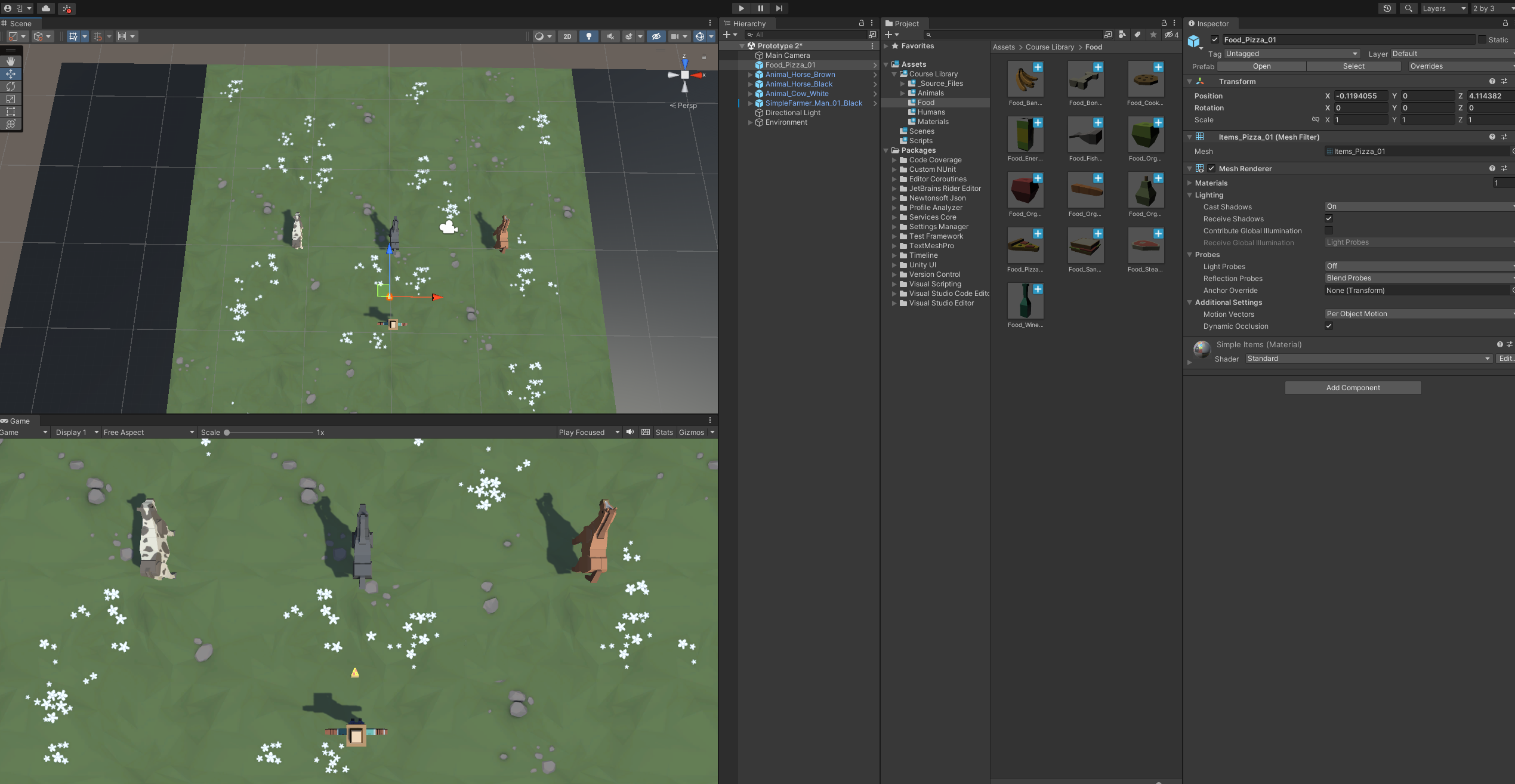1515x784 pixels.
Task: Toggle scene lighting bulb icon
Action: [x=588, y=36]
